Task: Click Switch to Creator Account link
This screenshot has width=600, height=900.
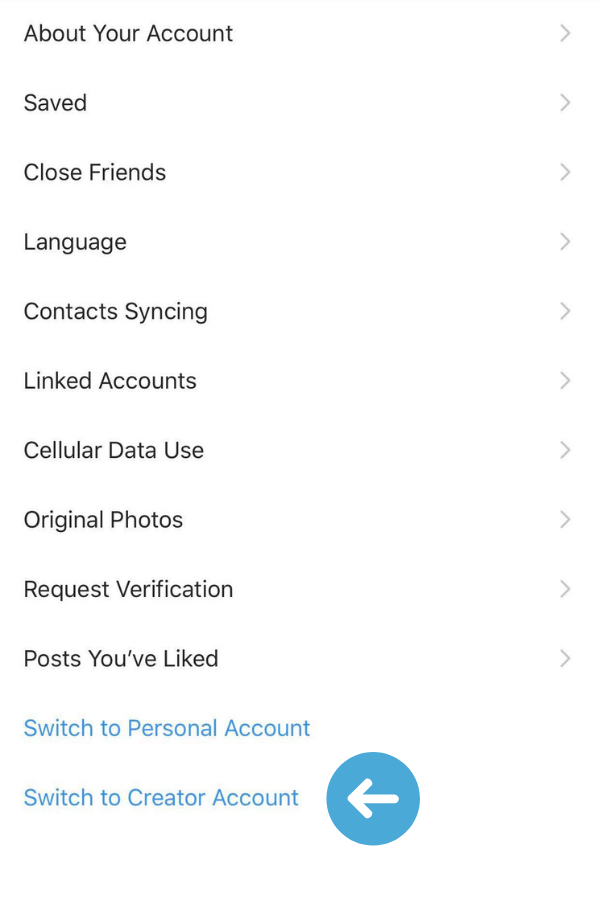Action: [161, 797]
